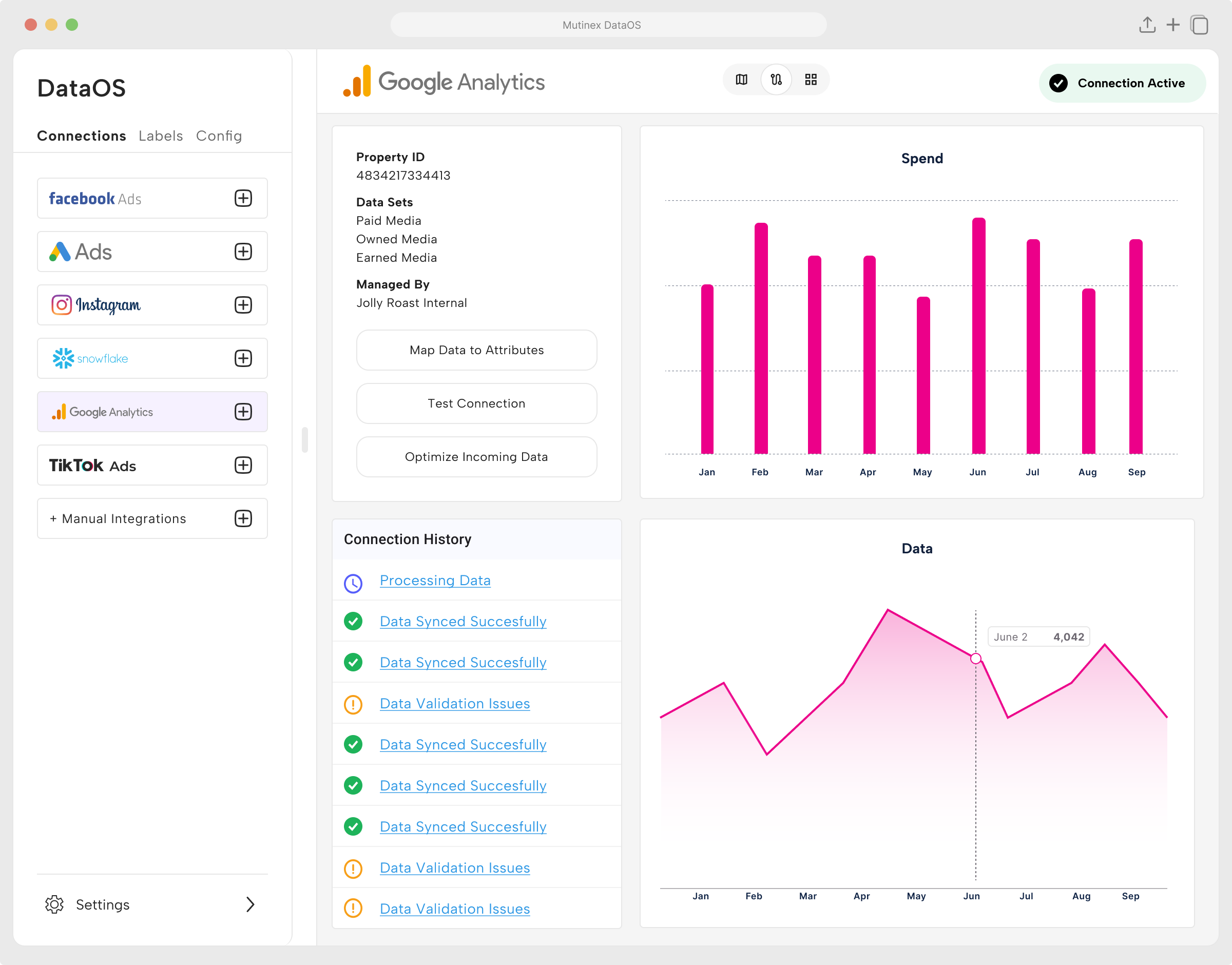Viewport: 1232px width, 965px height.
Task: Click the June 2 data point marker
Action: tap(975, 658)
